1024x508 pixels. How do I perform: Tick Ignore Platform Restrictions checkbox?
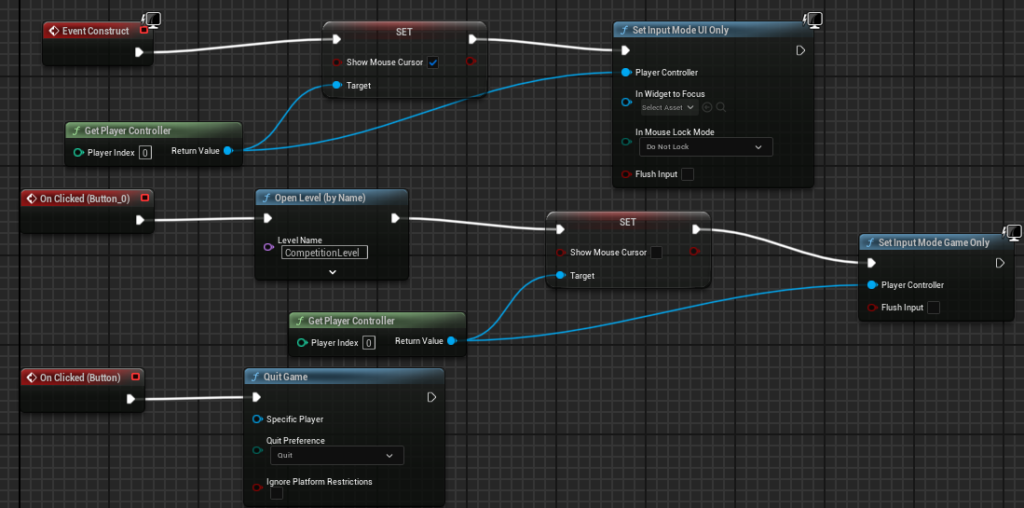pos(277,494)
